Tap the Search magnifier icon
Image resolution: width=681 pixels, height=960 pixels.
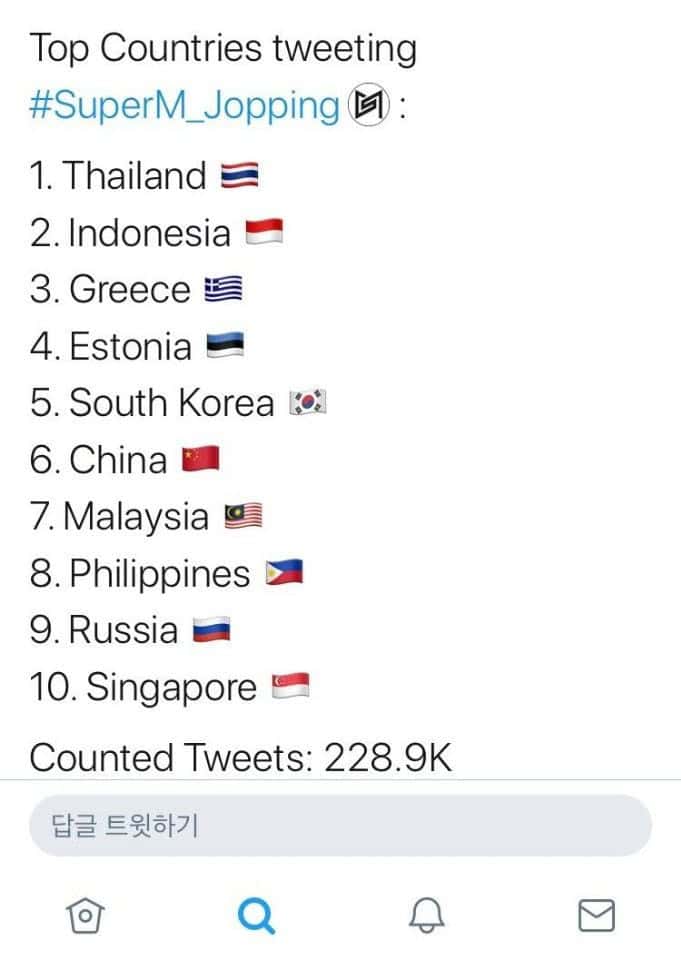257,914
